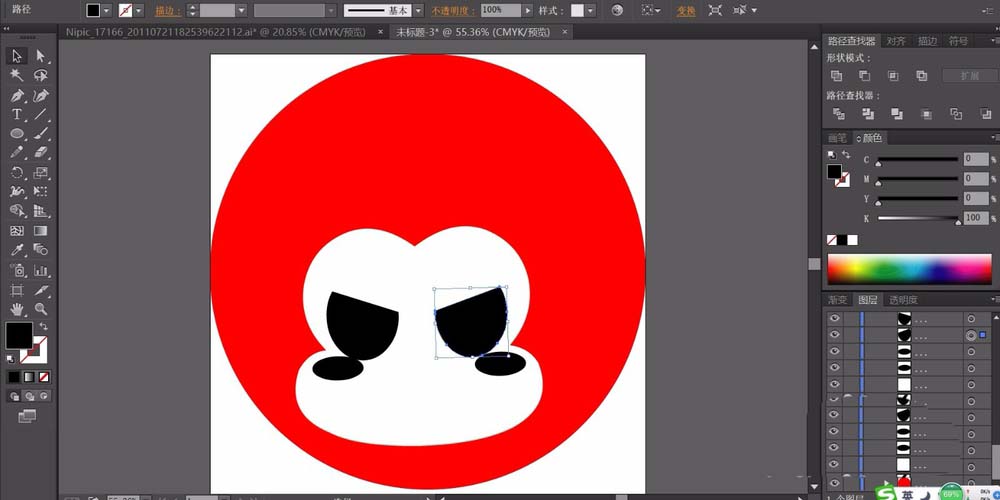
Task: Click the Recolor Artwork icon in control bar
Action: tap(616, 10)
